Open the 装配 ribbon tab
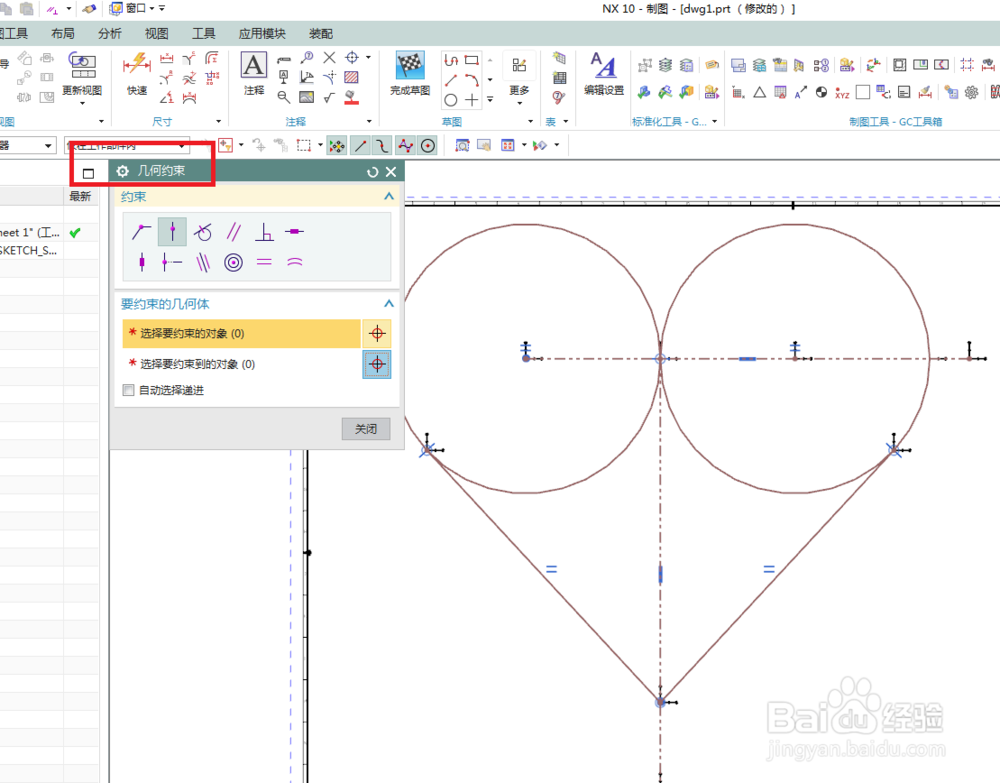The image size is (1000, 783). [x=321, y=34]
